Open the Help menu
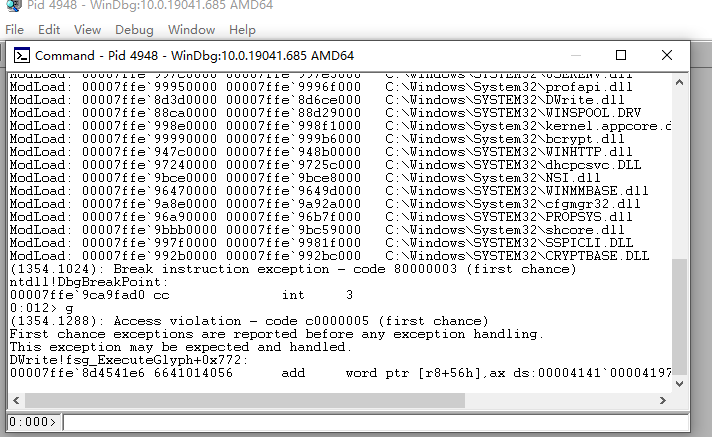 pos(242,30)
